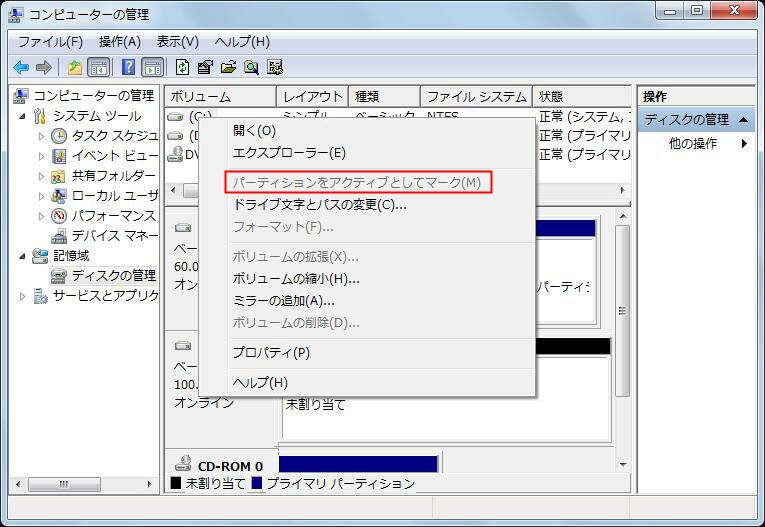Screen dimensions: 765x527
Task: Expand the サービスとアプリケ node arrow
Action: click(x=22, y=296)
